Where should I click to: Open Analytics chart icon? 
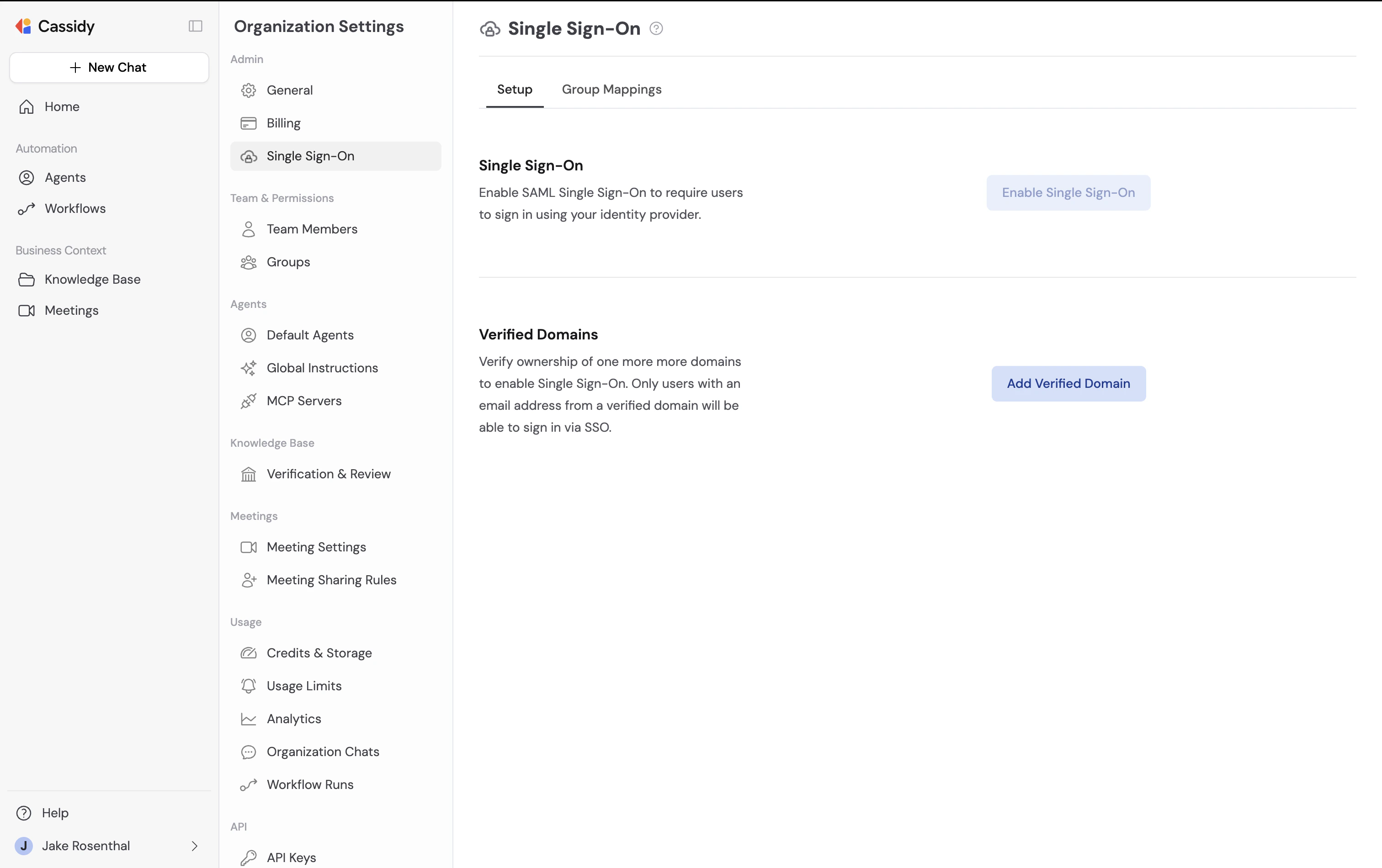(x=249, y=719)
